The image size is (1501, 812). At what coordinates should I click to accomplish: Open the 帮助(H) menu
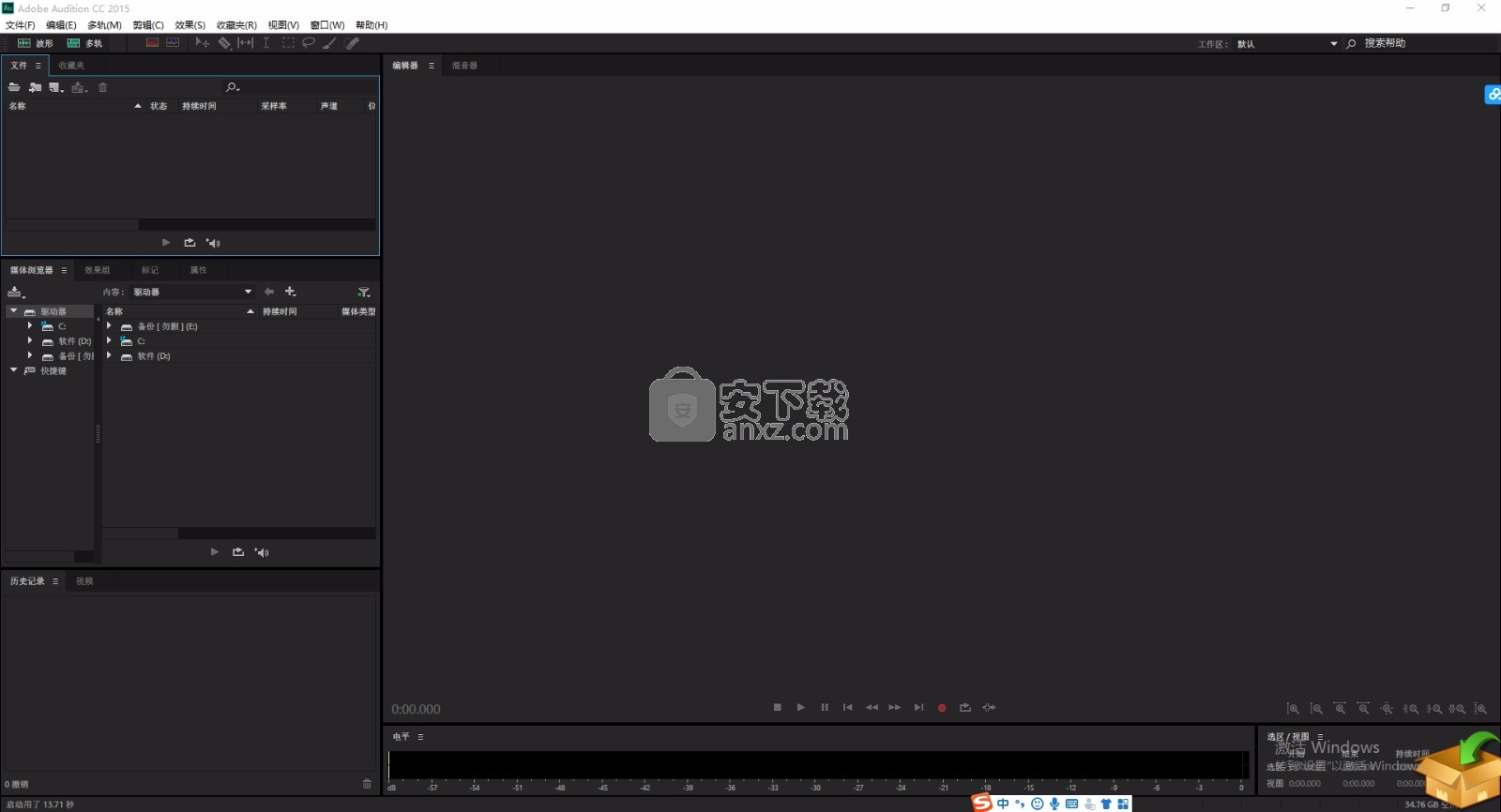pos(371,25)
